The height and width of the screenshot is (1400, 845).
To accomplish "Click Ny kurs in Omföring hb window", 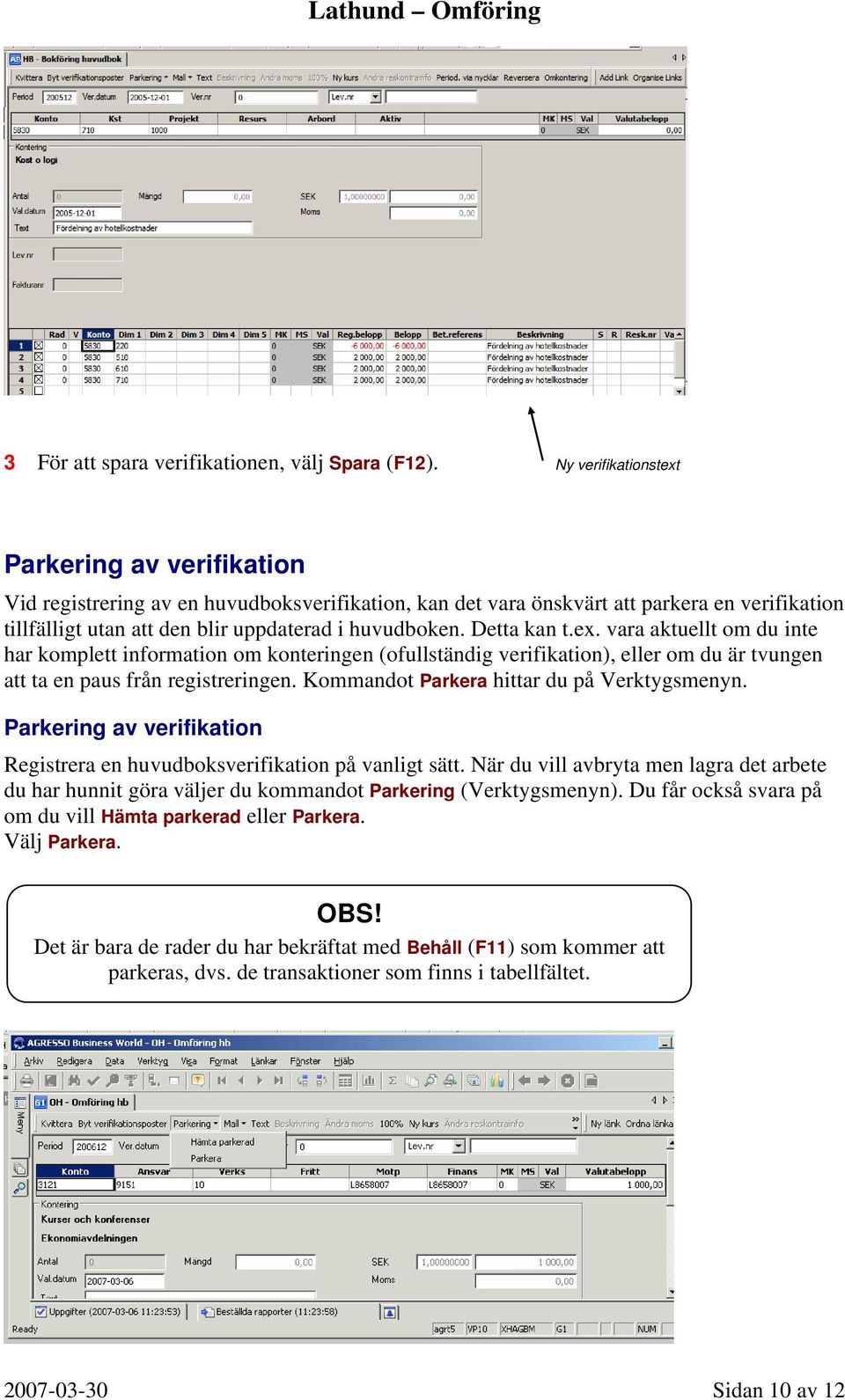I will pyautogui.click(x=423, y=1124).
